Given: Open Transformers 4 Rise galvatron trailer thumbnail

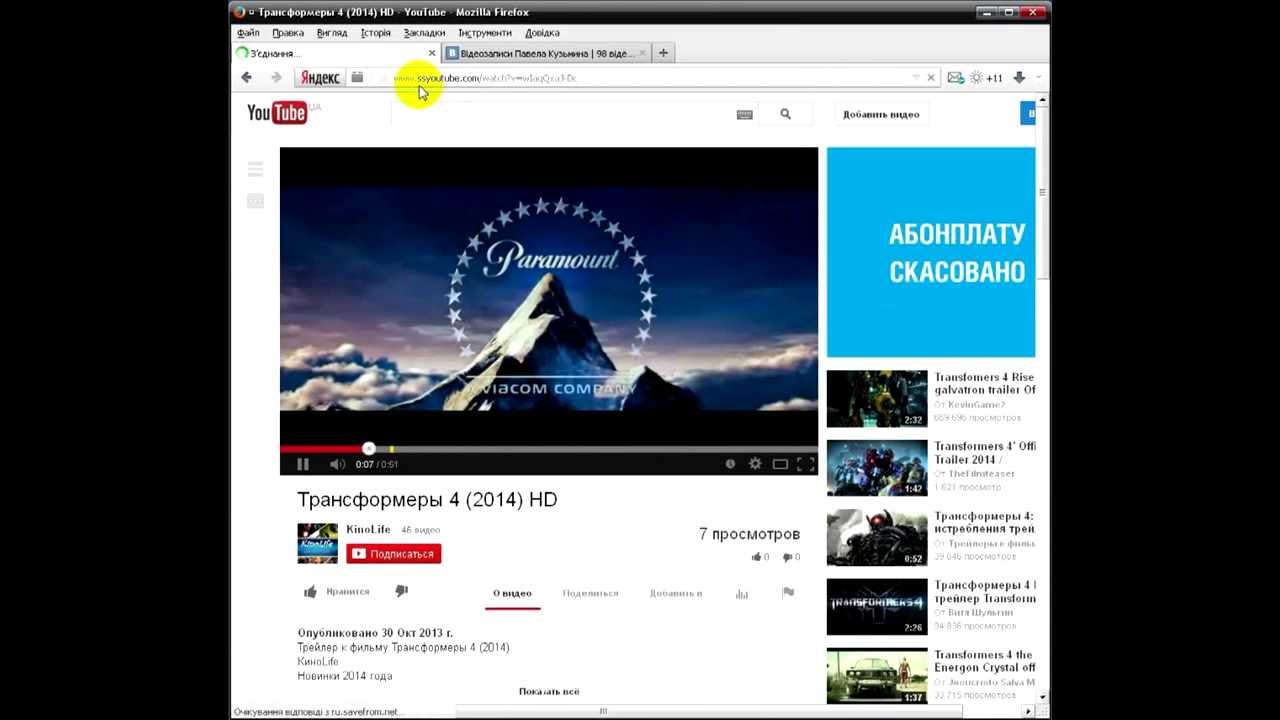Looking at the screenshot, I should 877,399.
